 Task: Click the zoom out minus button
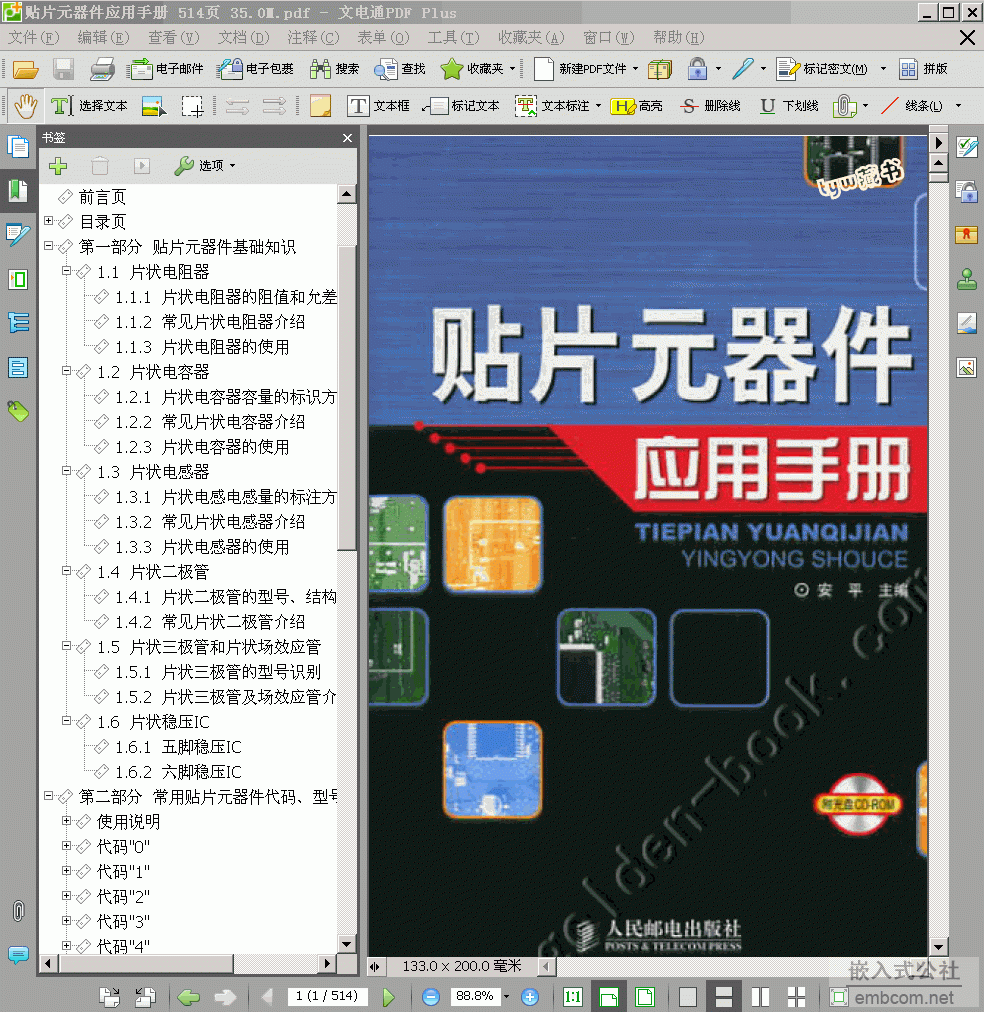coord(430,996)
